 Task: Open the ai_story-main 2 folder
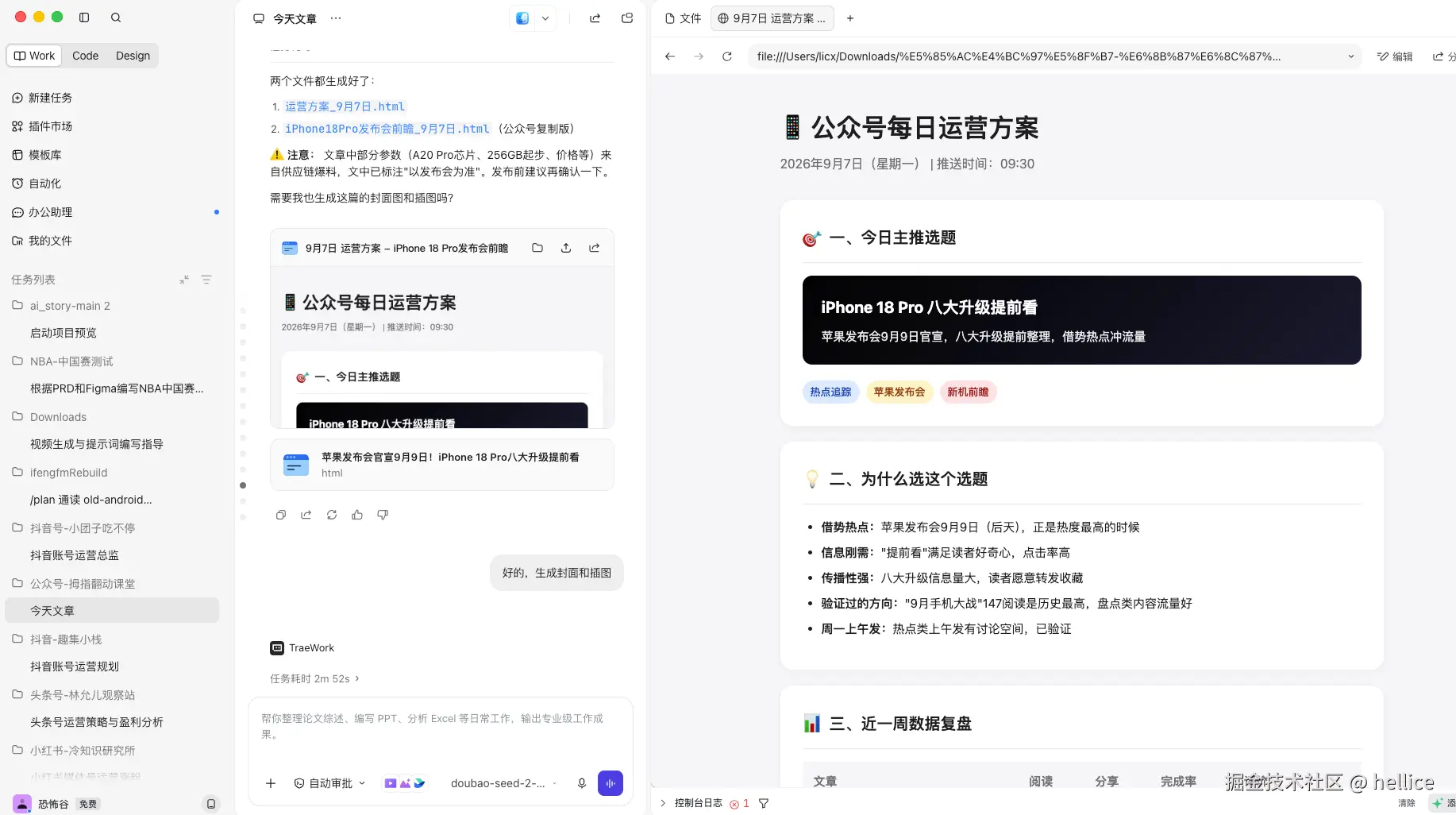click(x=70, y=306)
